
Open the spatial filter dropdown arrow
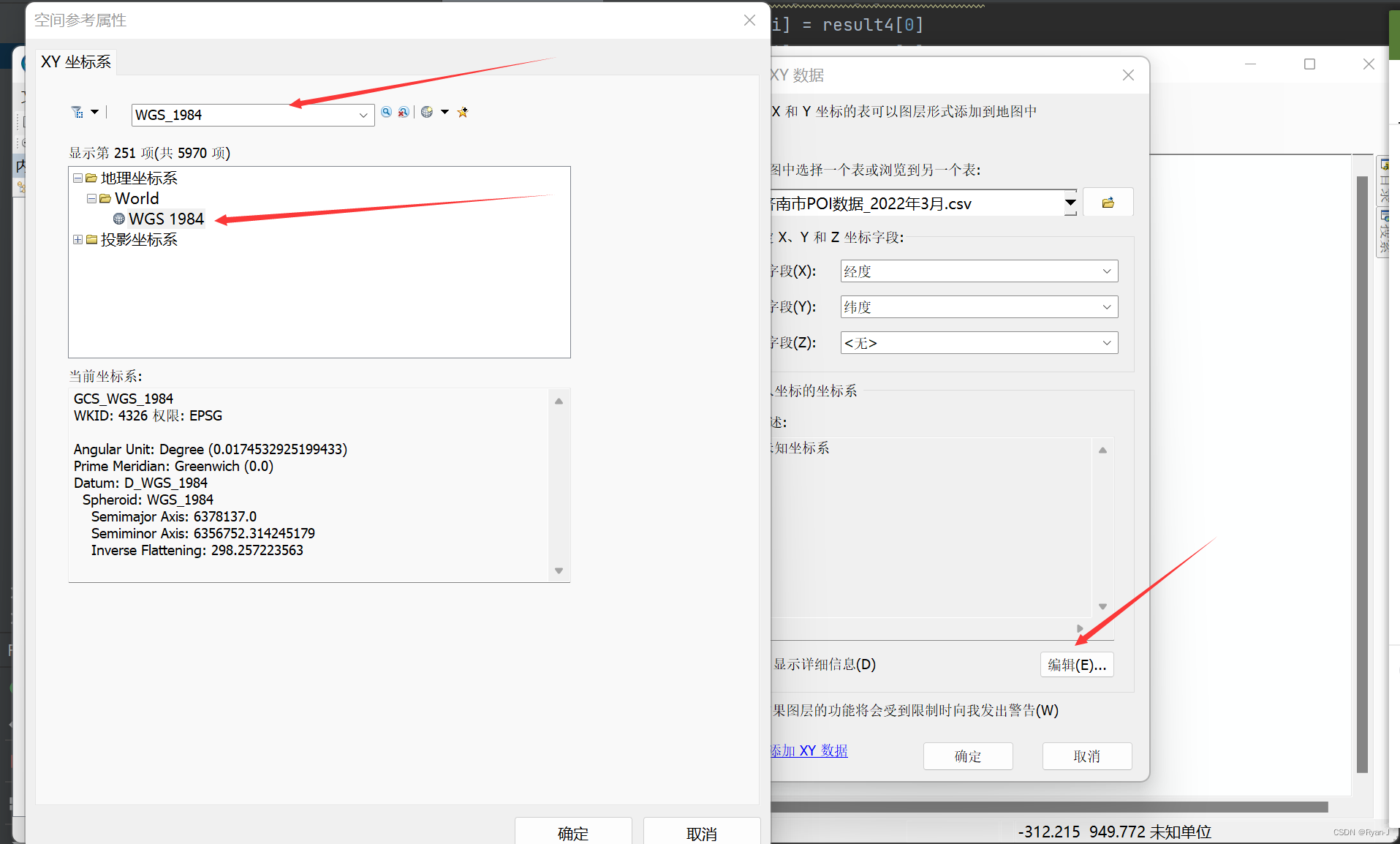pos(94,112)
